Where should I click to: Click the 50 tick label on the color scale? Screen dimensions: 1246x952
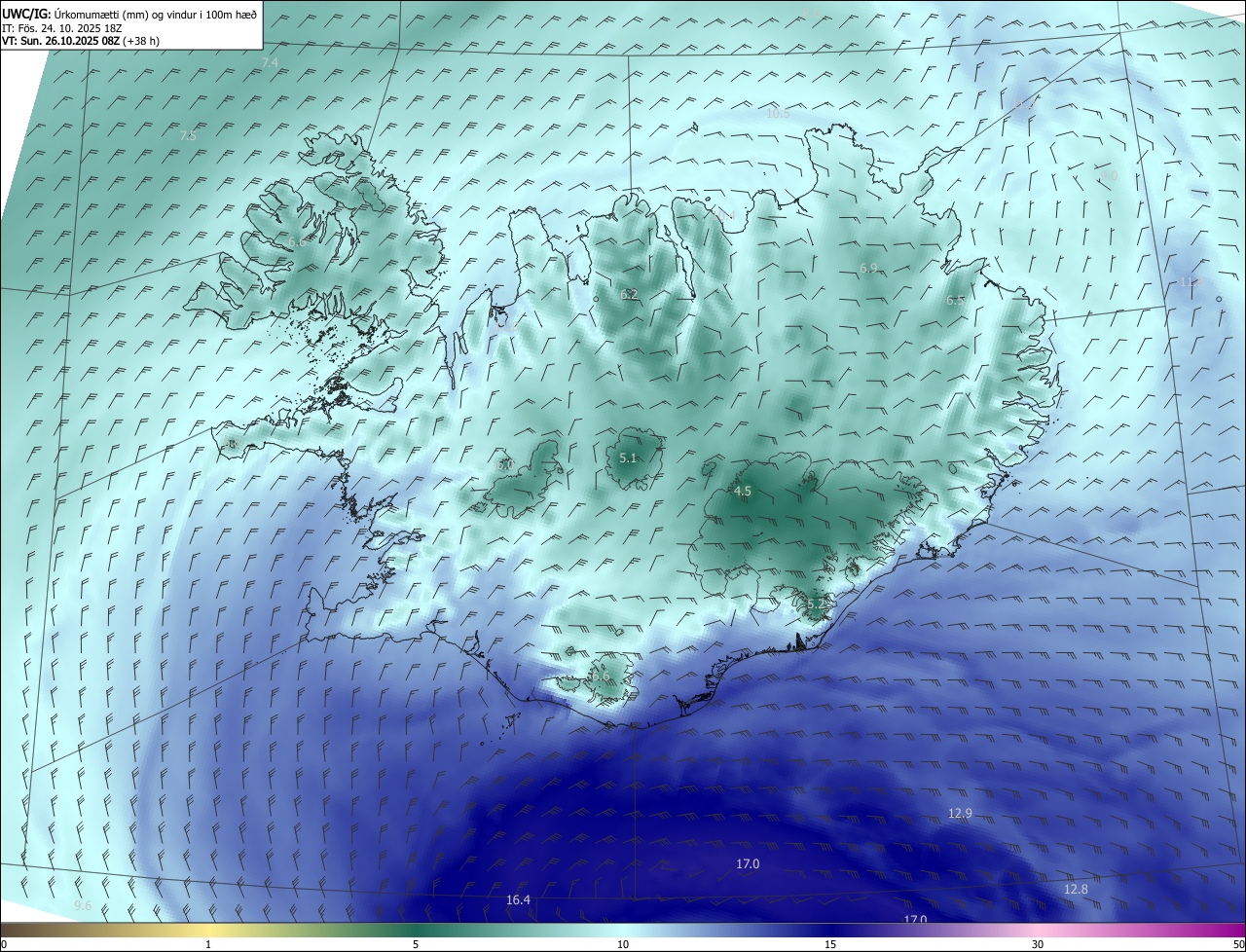(1238, 945)
